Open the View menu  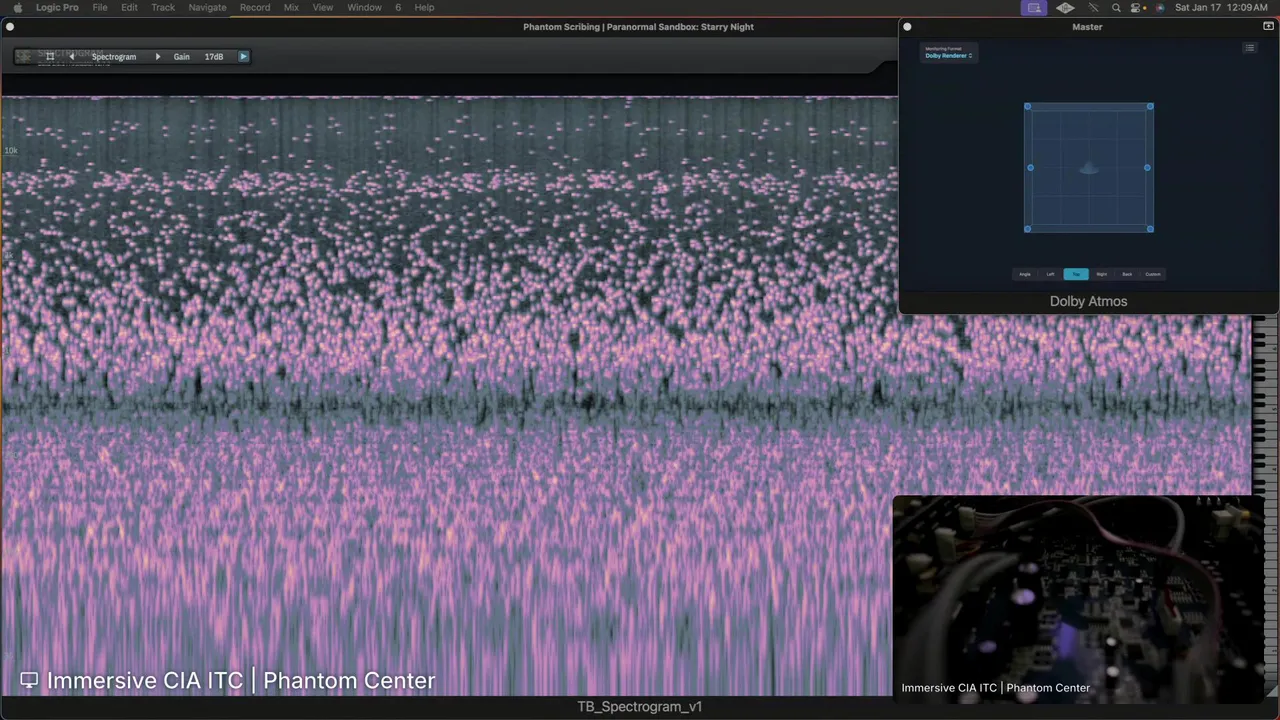323,7
